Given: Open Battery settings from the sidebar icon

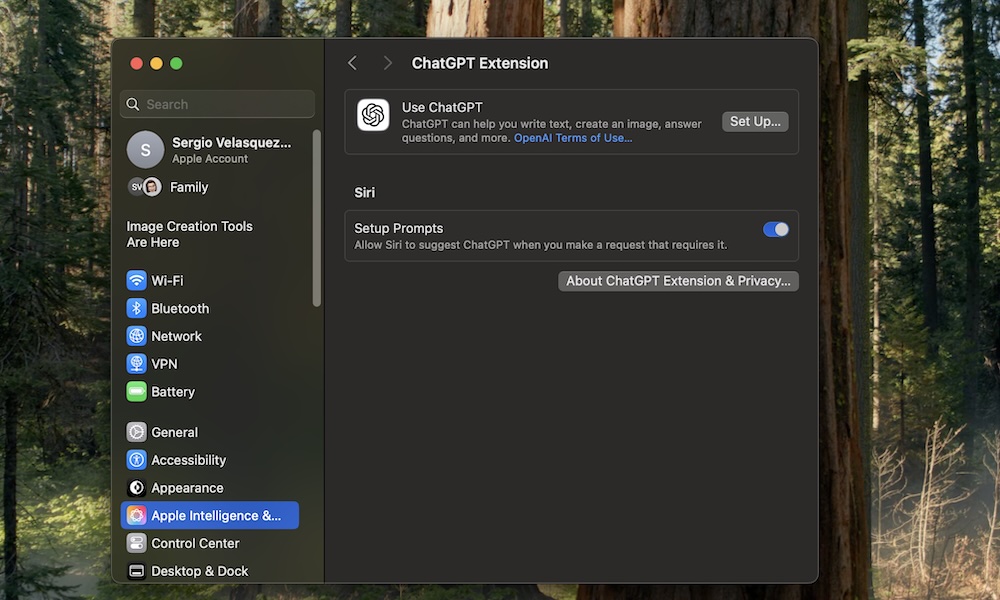Looking at the screenshot, I should pyautogui.click(x=137, y=391).
